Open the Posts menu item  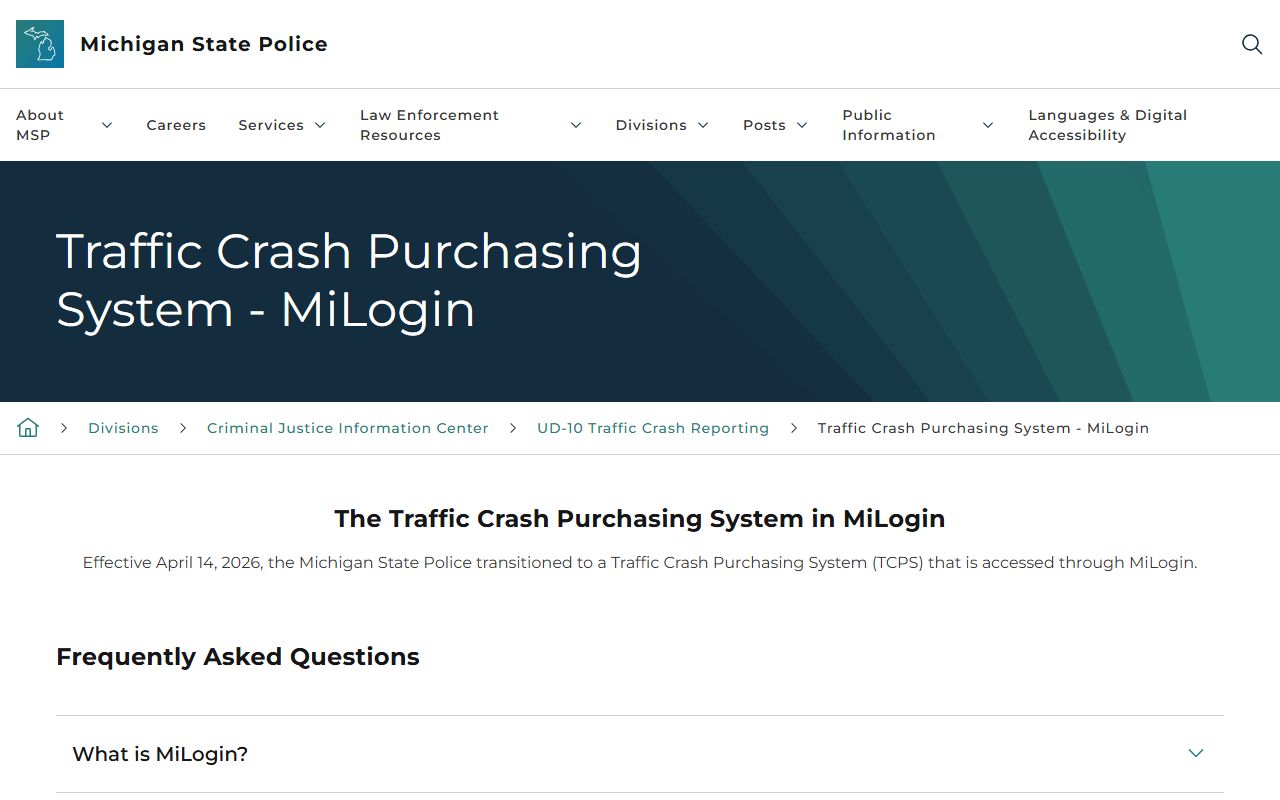click(x=764, y=125)
